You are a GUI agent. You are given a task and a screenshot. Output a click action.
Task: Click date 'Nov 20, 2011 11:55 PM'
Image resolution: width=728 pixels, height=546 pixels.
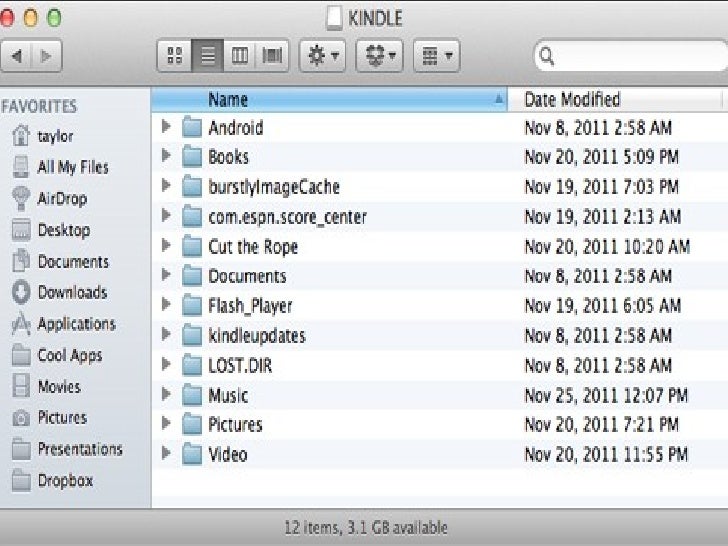point(606,455)
